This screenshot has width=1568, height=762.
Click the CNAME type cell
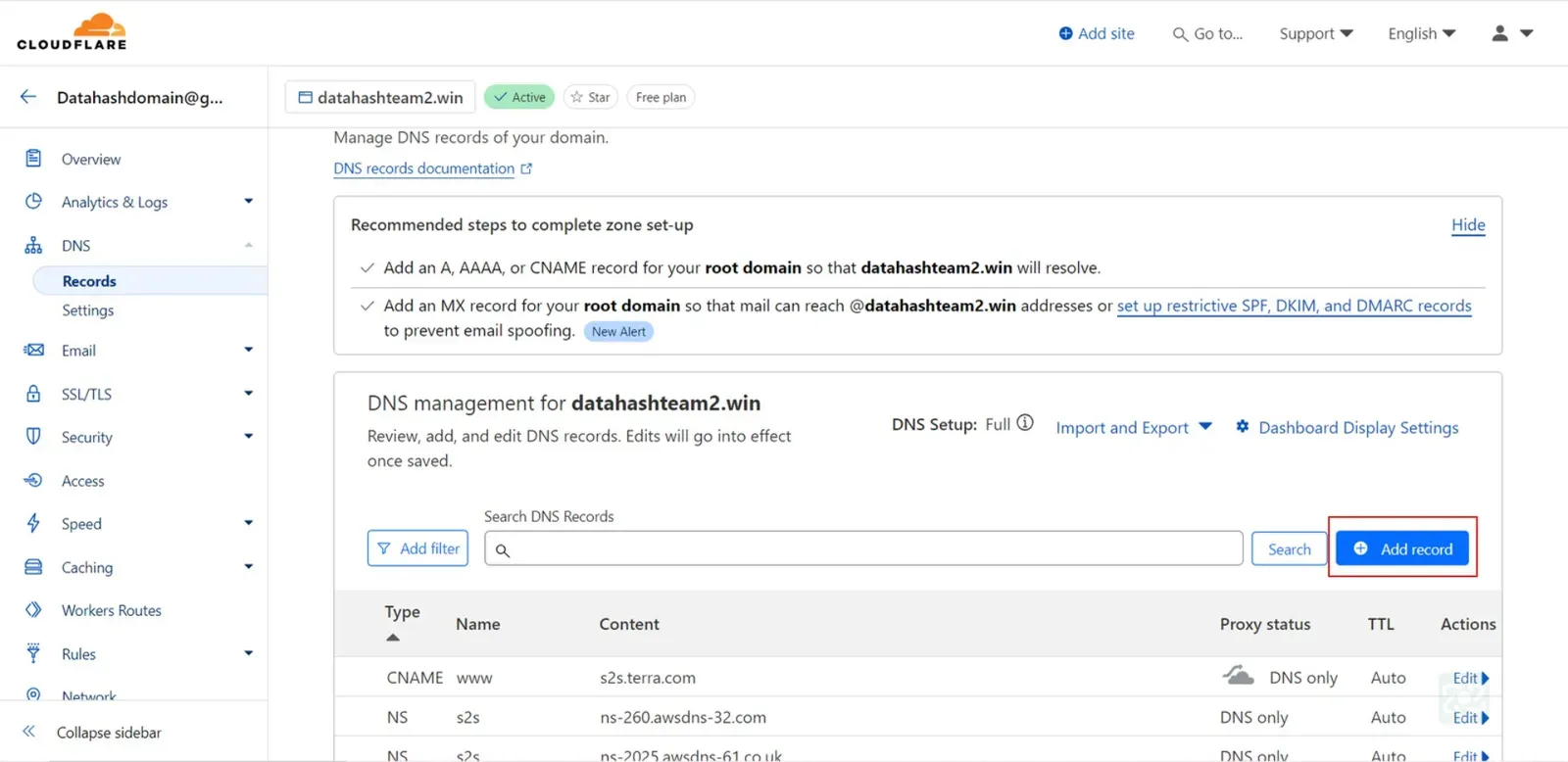tap(415, 678)
